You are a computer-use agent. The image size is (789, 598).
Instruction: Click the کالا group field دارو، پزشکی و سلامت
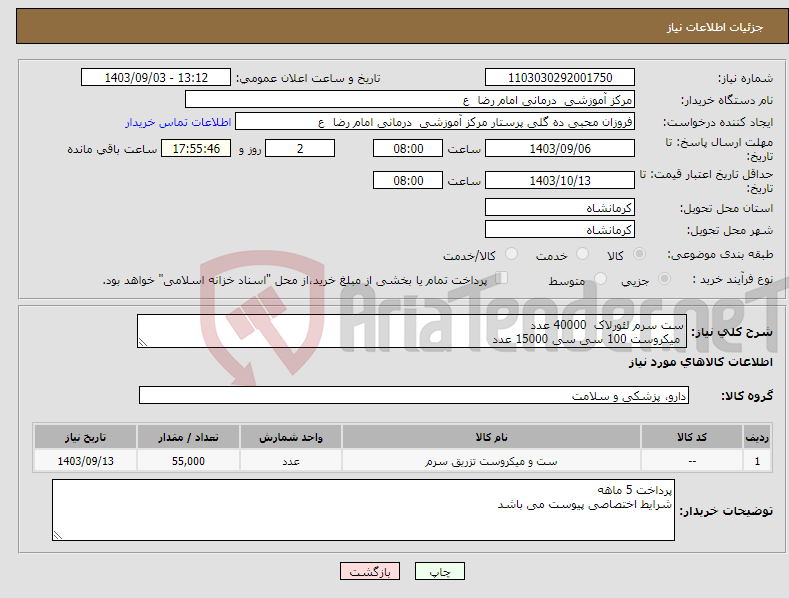[x=414, y=396]
